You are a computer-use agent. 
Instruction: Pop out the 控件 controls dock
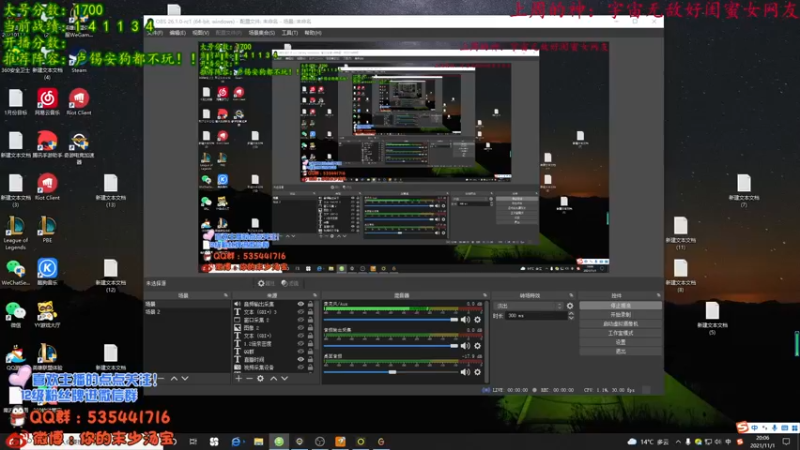tap(658, 295)
